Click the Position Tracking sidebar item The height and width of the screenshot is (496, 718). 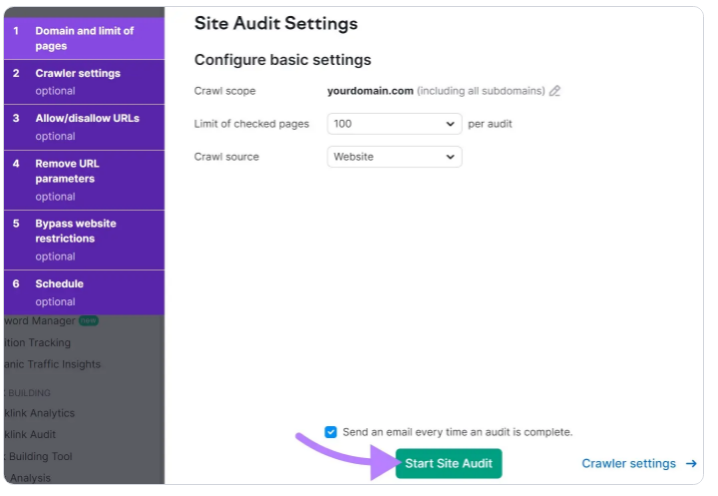(37, 343)
